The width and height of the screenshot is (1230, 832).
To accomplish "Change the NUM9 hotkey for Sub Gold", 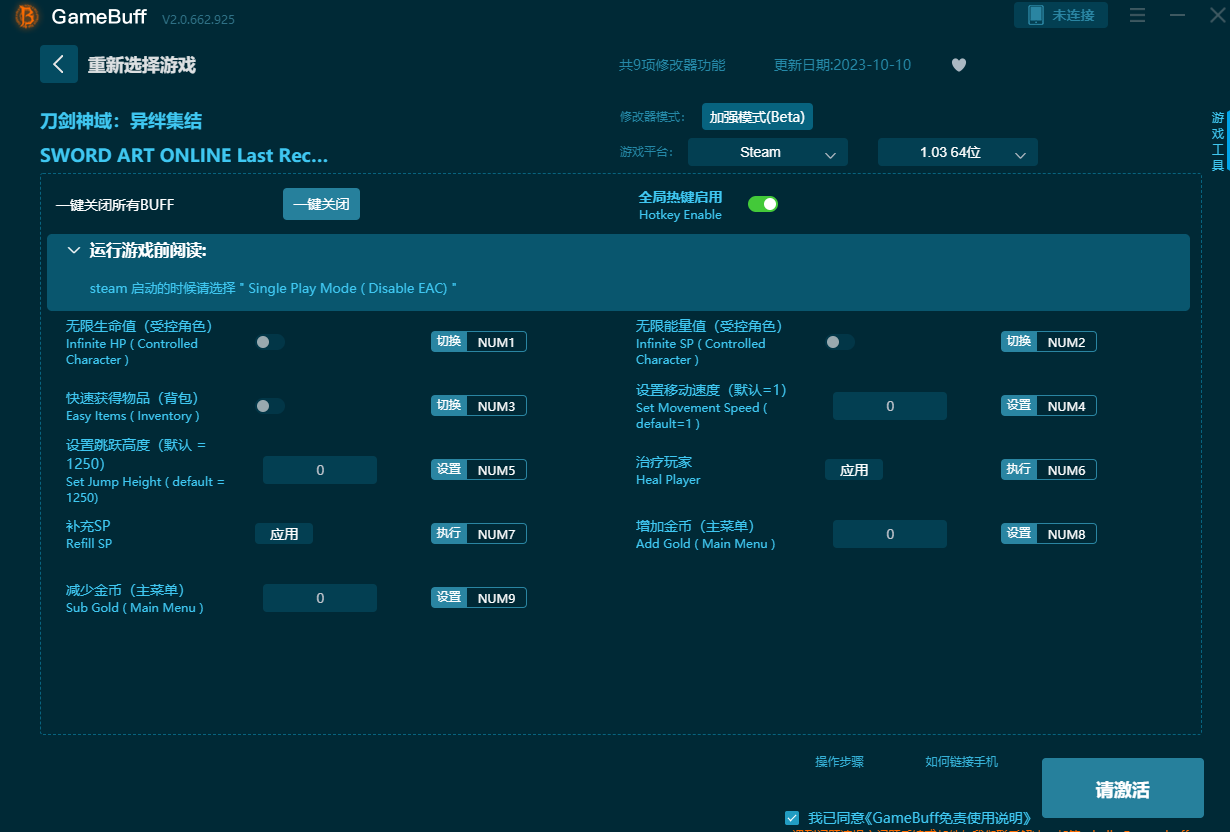I will [x=496, y=598].
